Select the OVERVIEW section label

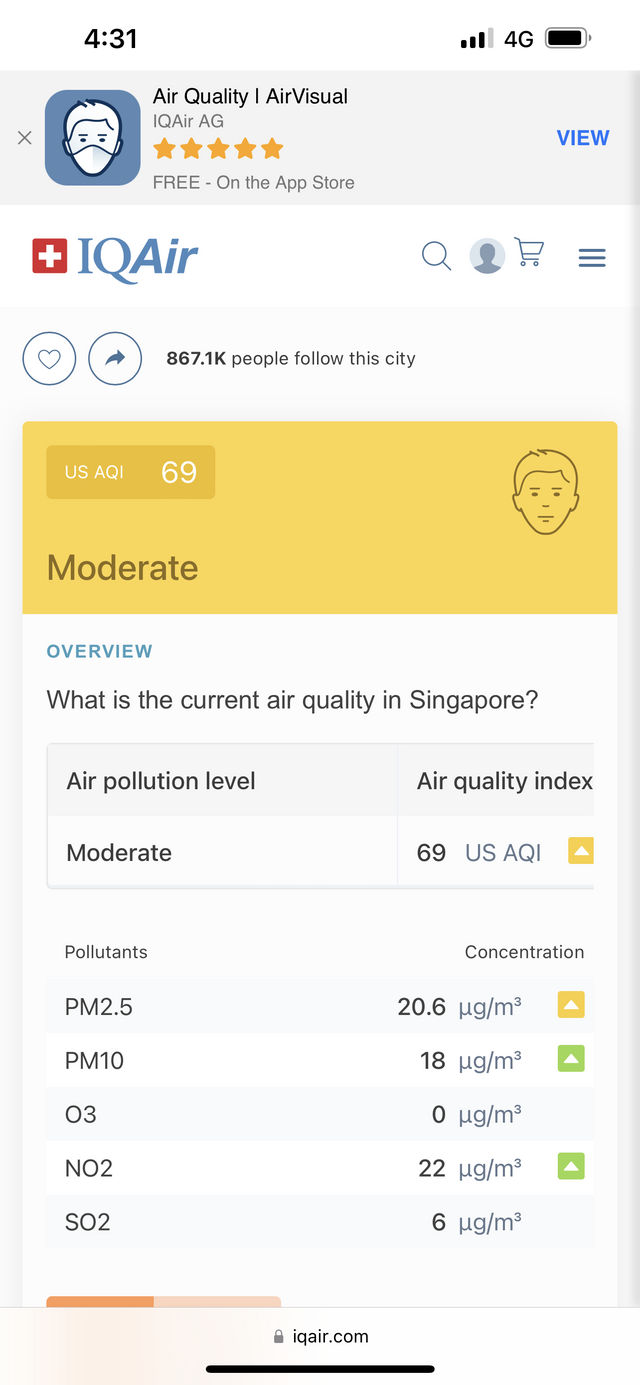click(x=100, y=651)
